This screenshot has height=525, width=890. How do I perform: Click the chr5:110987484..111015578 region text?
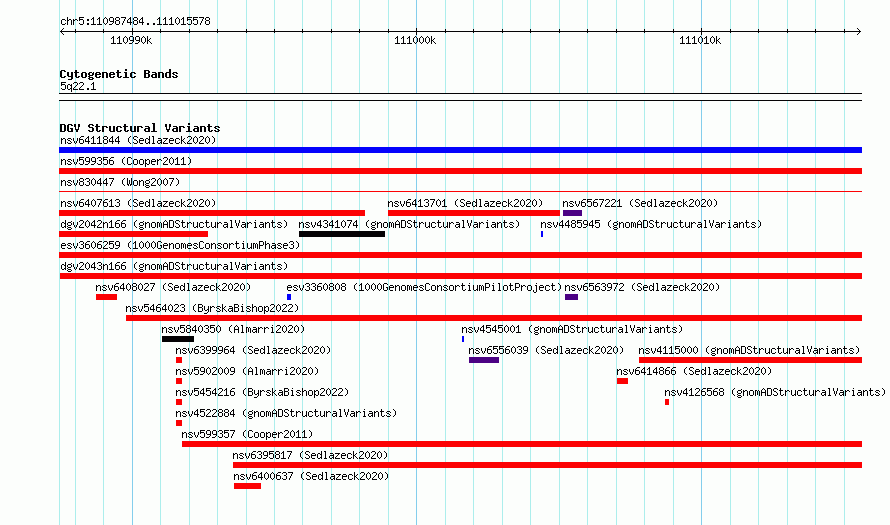click(x=135, y=21)
